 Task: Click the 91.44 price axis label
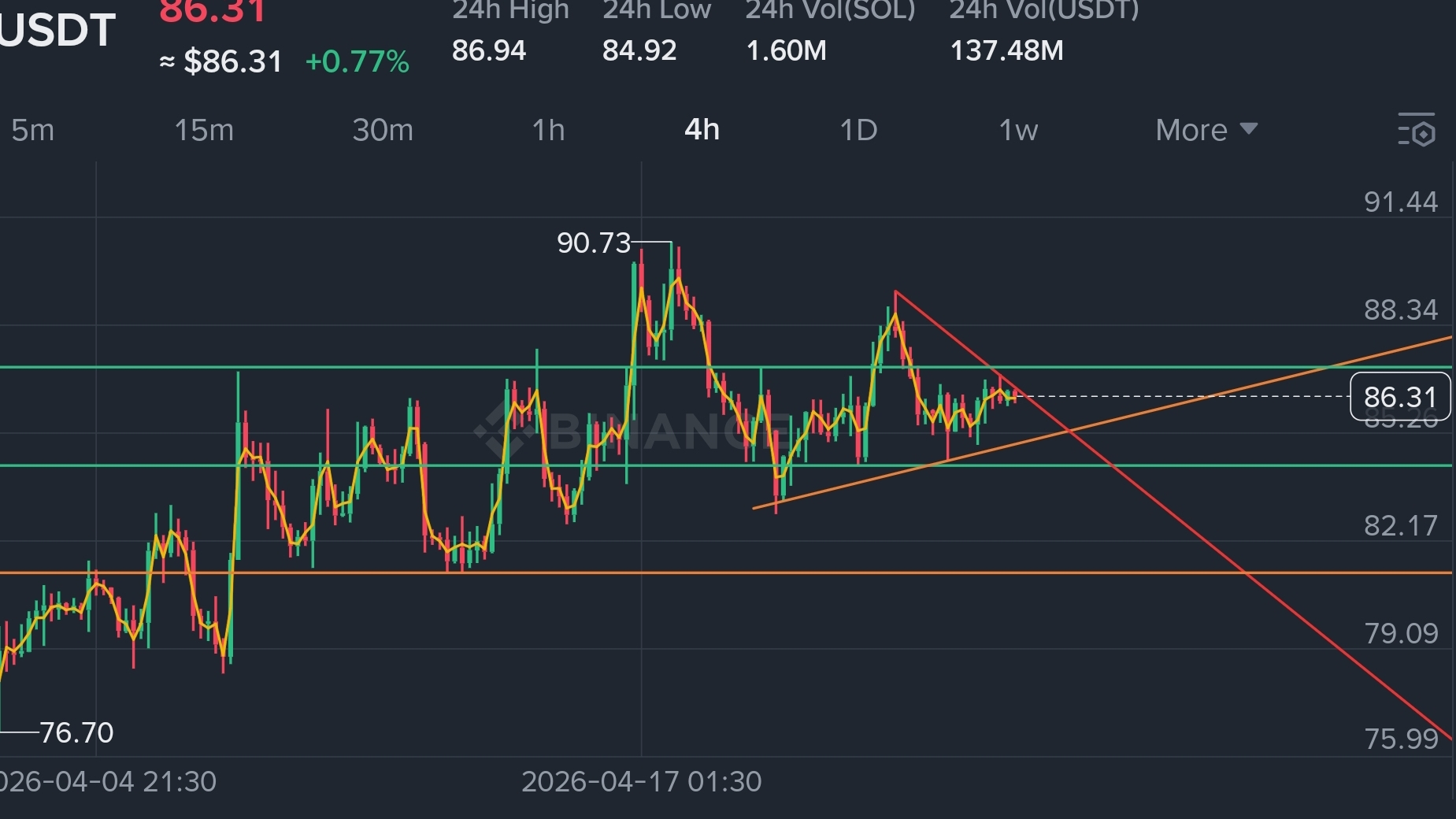[1401, 202]
